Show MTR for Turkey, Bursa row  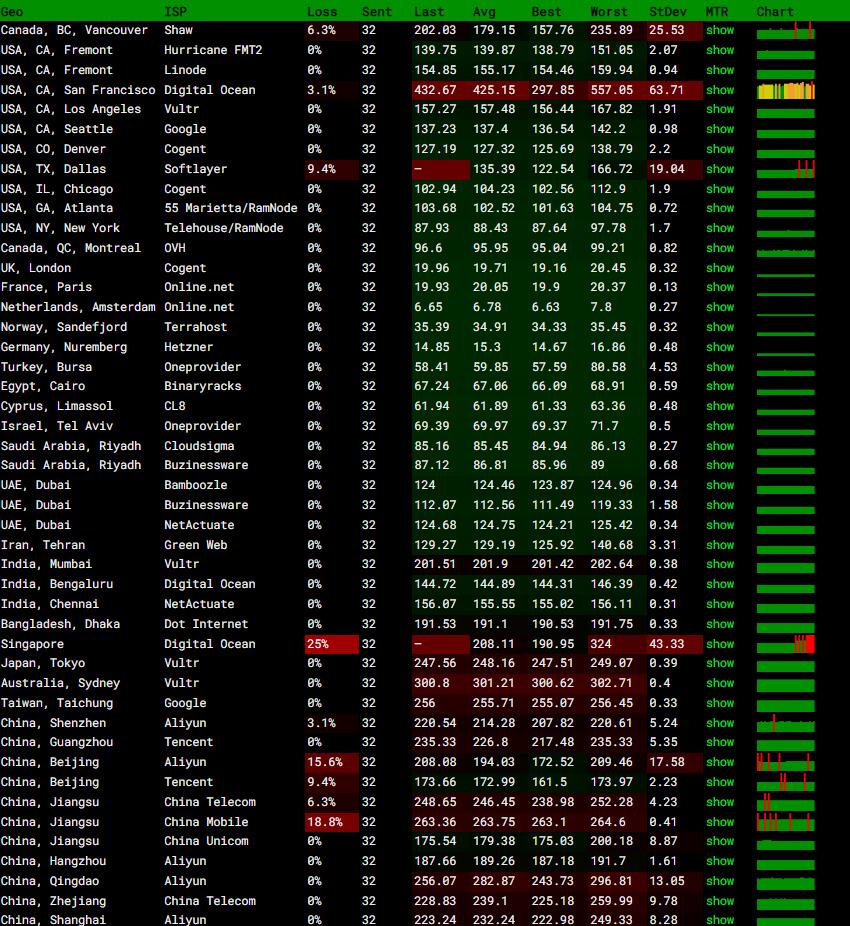pyautogui.click(x=720, y=367)
